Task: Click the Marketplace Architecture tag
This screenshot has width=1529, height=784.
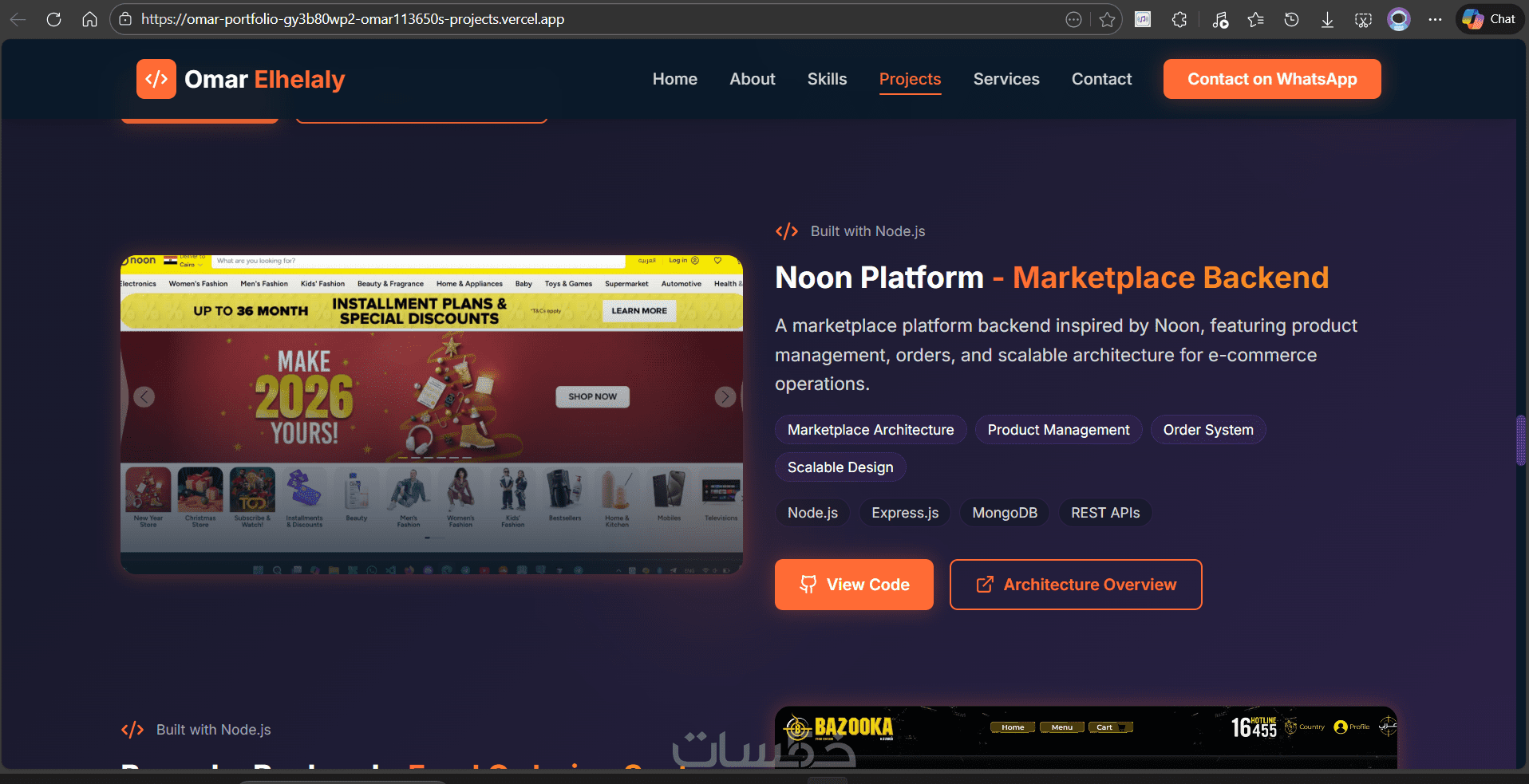Action: 871,430
